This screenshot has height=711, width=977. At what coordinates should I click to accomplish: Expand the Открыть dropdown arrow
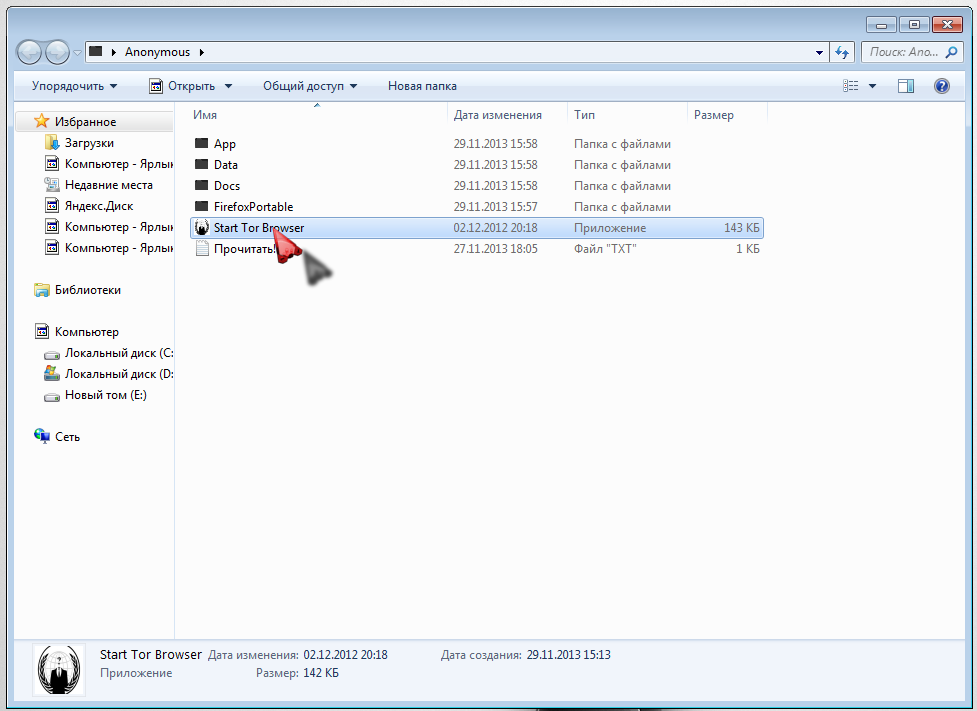[228, 86]
